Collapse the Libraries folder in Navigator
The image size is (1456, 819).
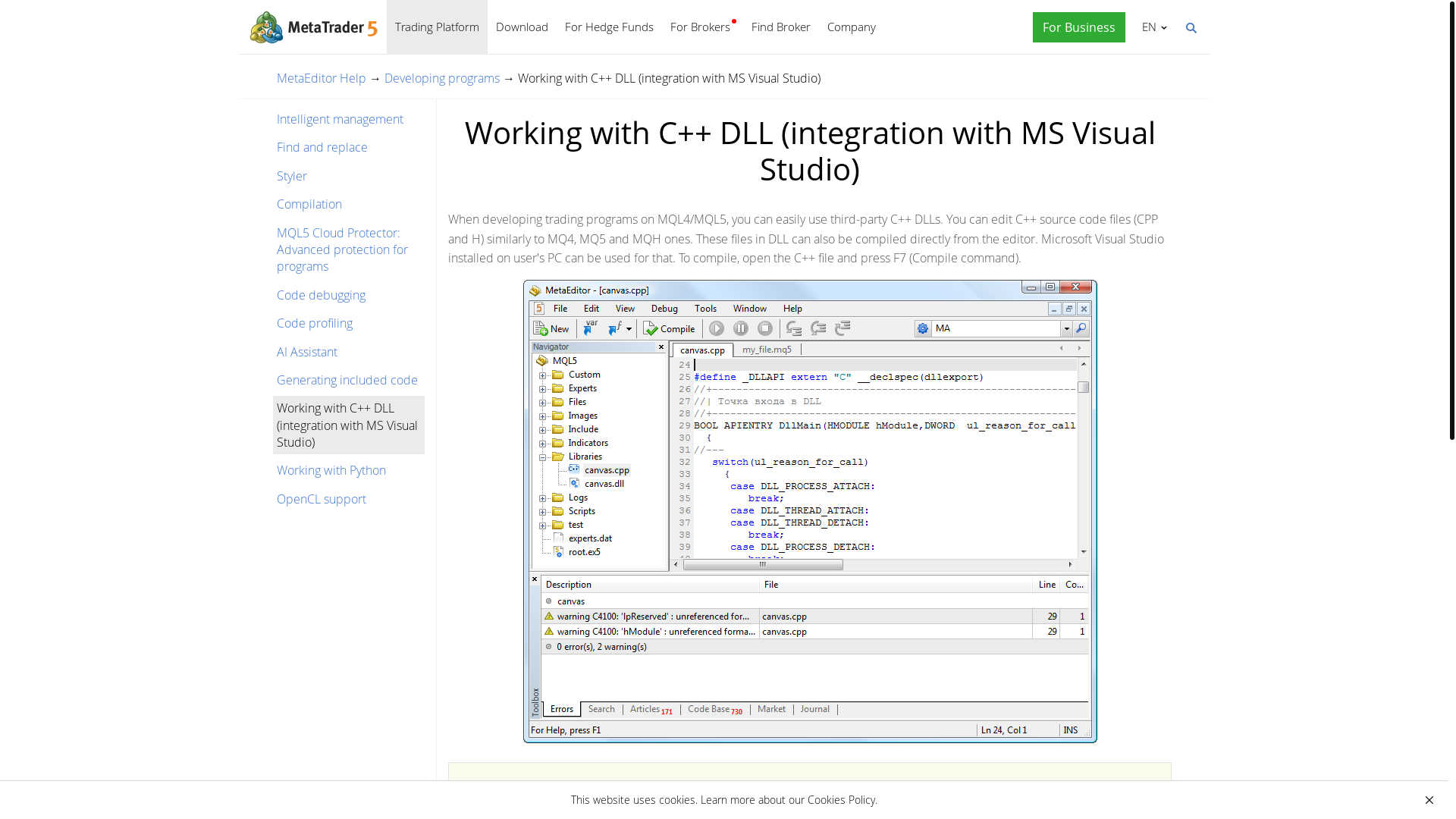542,457
